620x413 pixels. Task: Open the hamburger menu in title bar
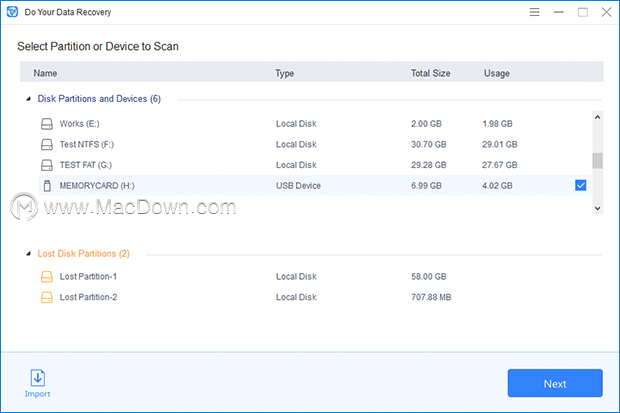click(534, 12)
